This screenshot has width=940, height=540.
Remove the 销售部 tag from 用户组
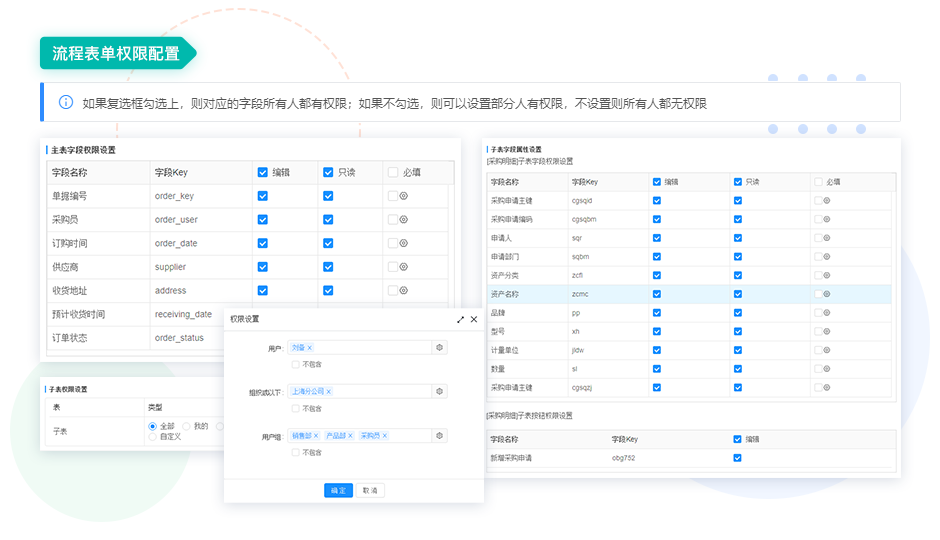point(316,436)
